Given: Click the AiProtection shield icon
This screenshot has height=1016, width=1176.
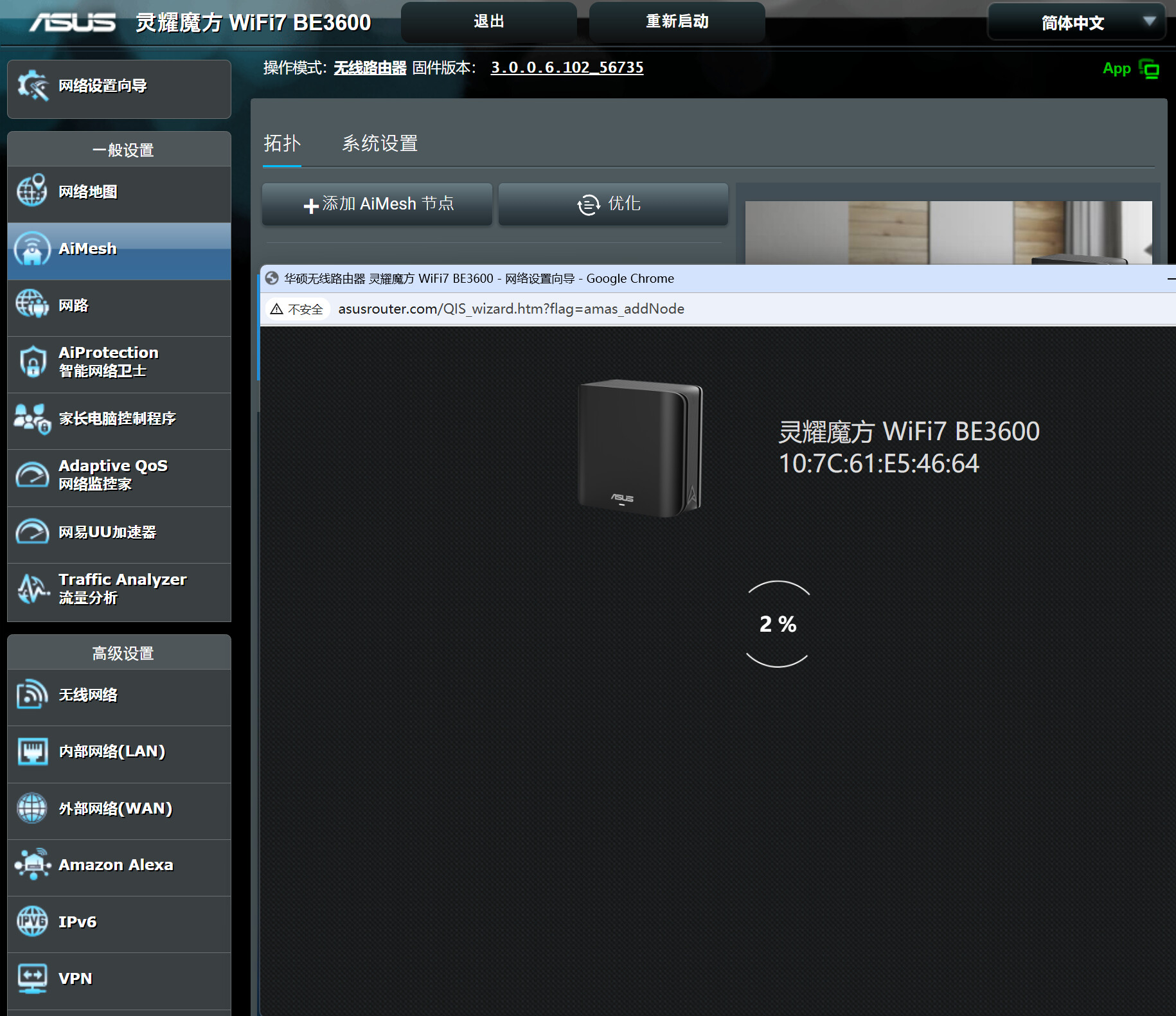Looking at the screenshot, I should (32, 362).
